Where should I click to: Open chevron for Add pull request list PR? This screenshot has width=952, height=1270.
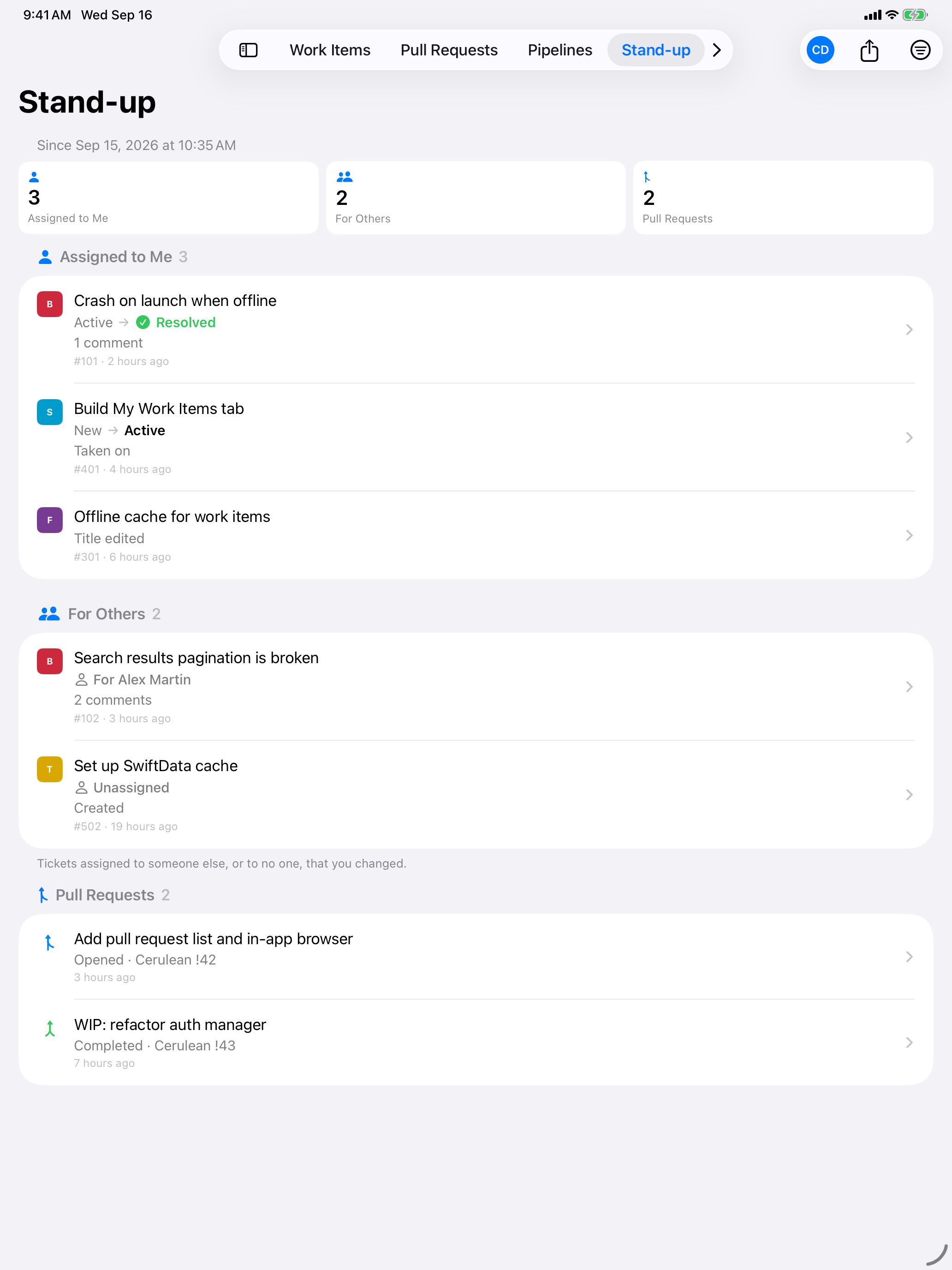tap(909, 957)
